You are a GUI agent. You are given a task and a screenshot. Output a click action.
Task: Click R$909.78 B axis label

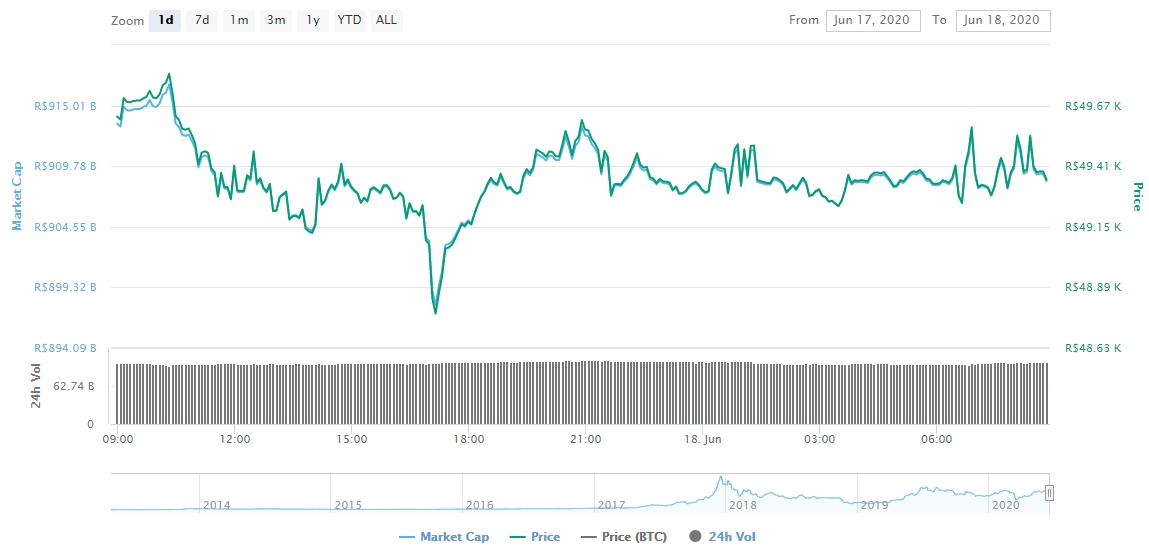click(x=65, y=166)
